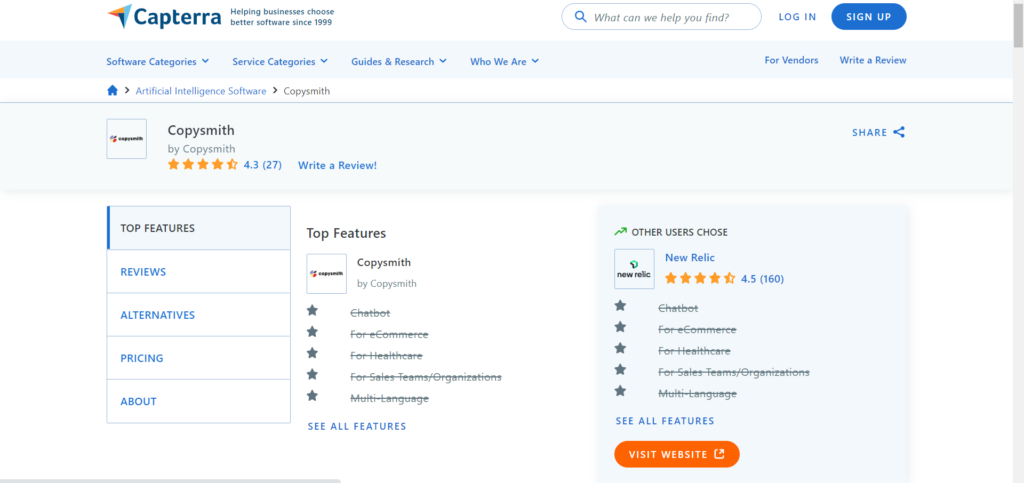Click the Visit Website button
The height and width of the screenshot is (483, 1024).
tap(677, 454)
